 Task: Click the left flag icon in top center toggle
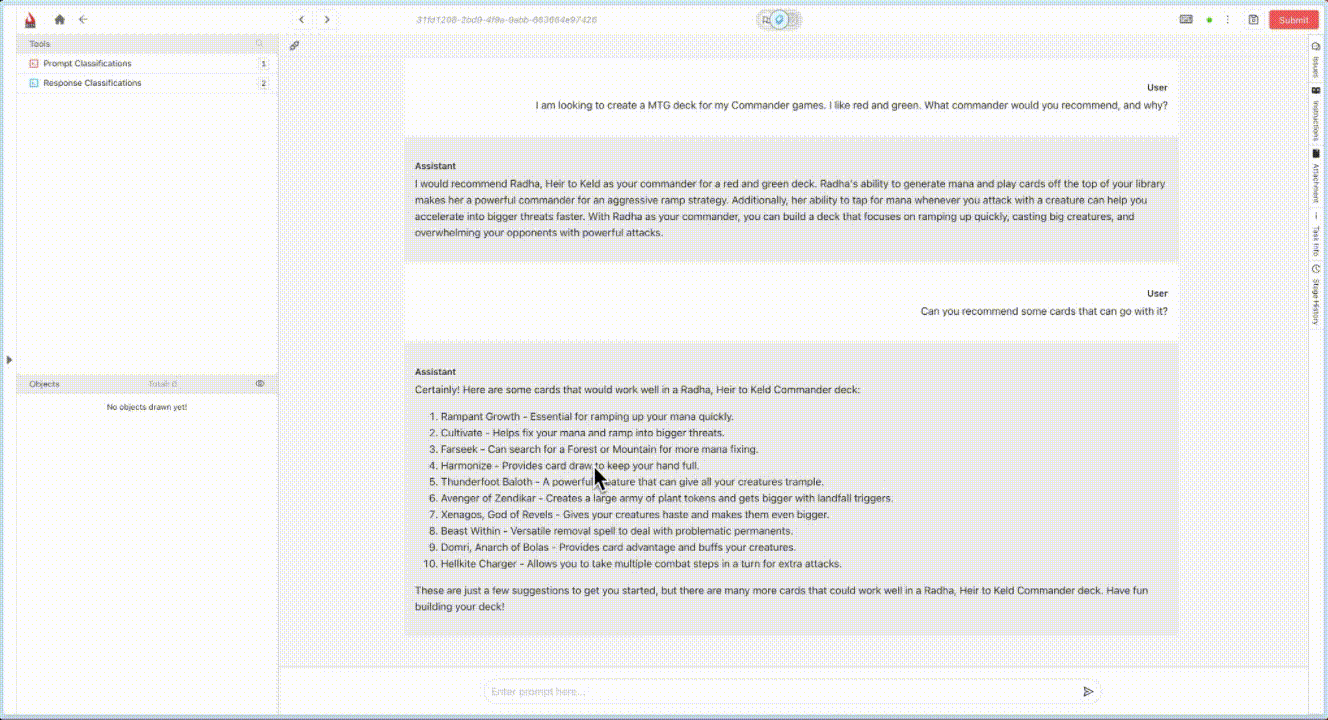(766, 20)
